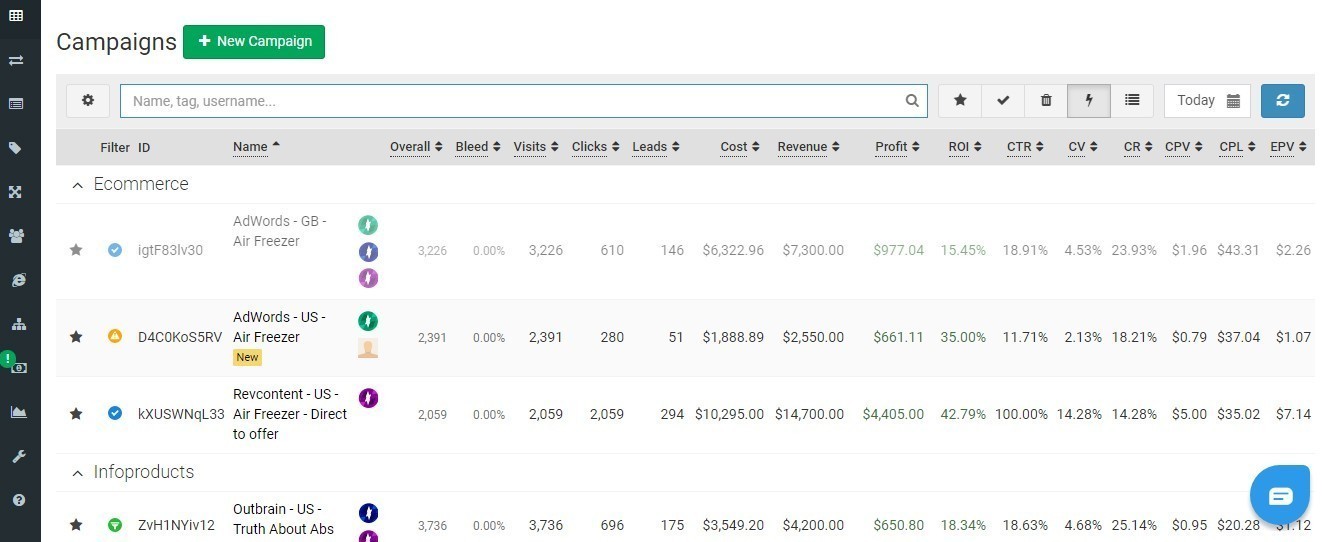Screen dimensions: 1325x542
Task: Open the tag sidebar icon
Action: click(16, 148)
